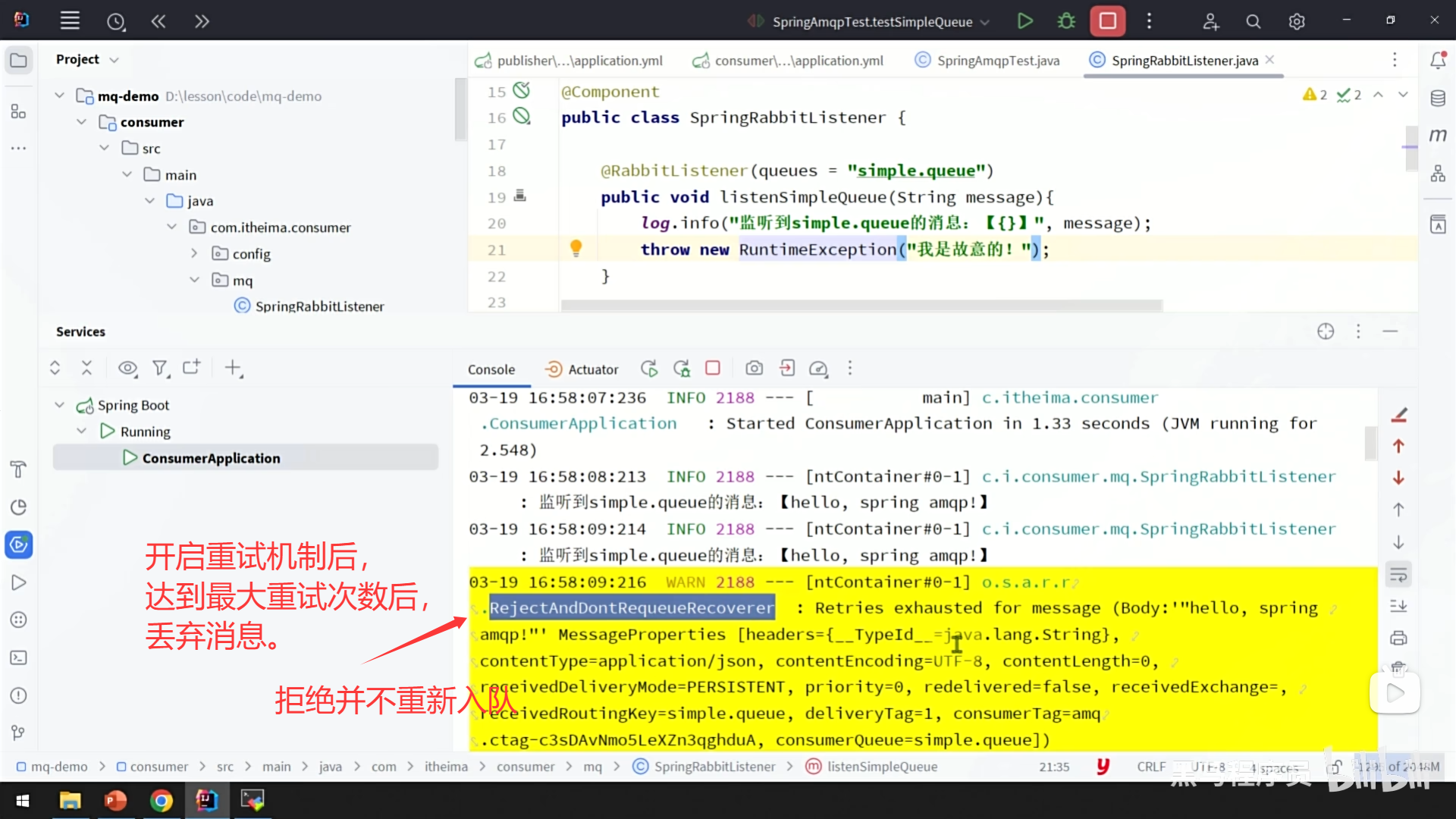Screen dimensions: 1456x819
Task: Toggle scroll to end of console
Action: click(1398, 606)
